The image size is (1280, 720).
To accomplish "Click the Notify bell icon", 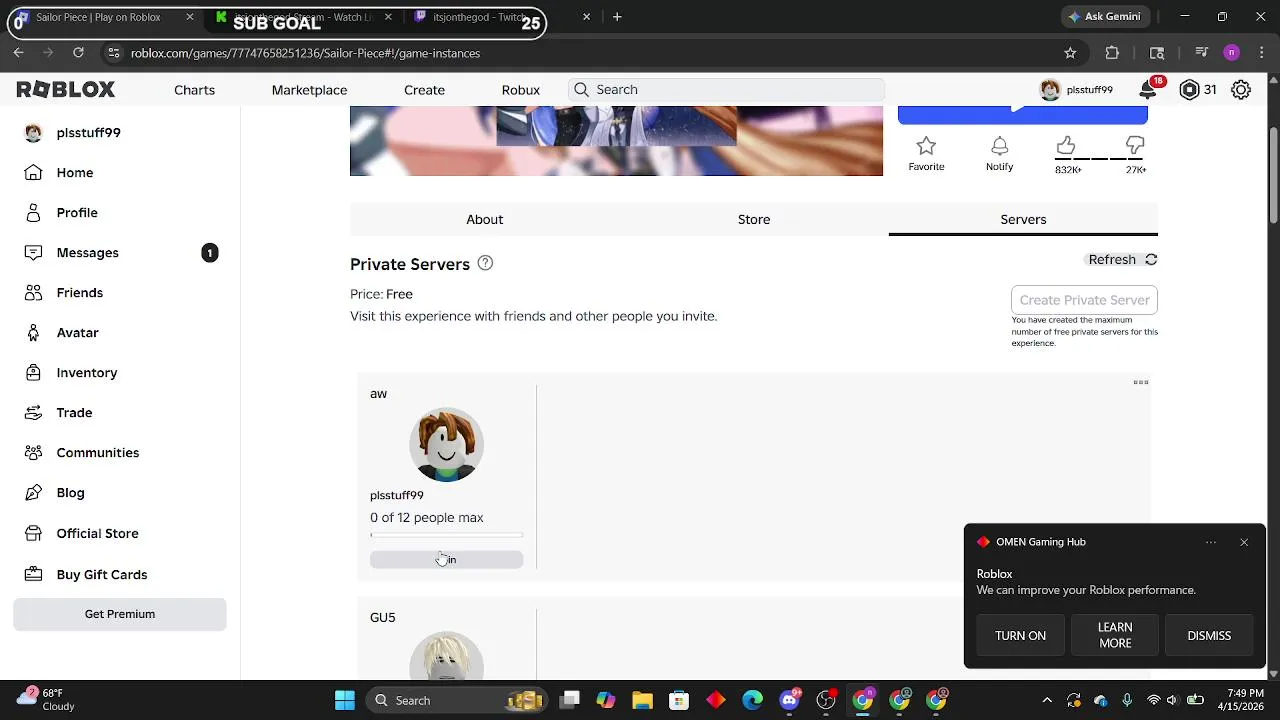I will [x=999, y=146].
